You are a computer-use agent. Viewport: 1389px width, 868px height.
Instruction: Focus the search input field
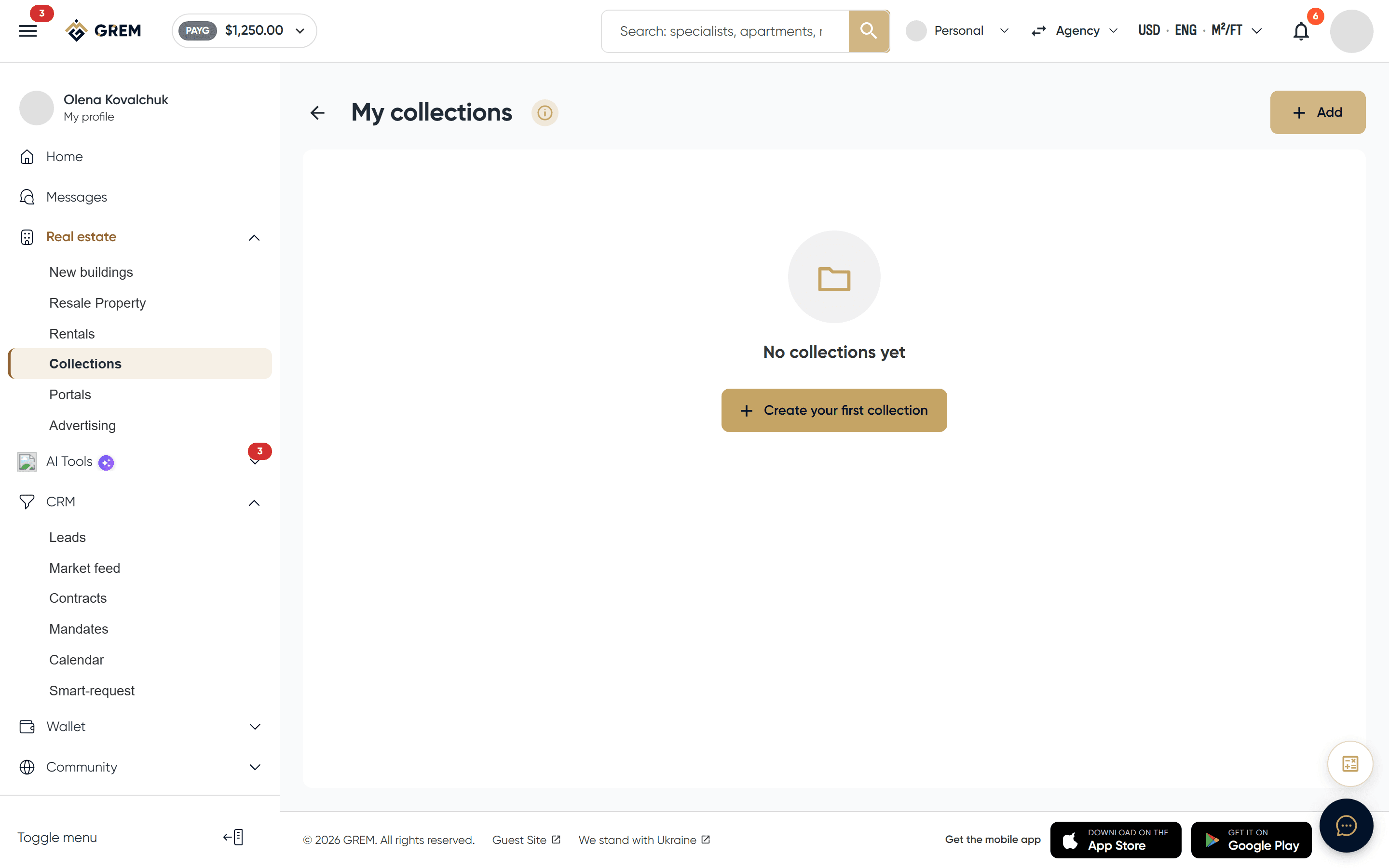coord(725,31)
